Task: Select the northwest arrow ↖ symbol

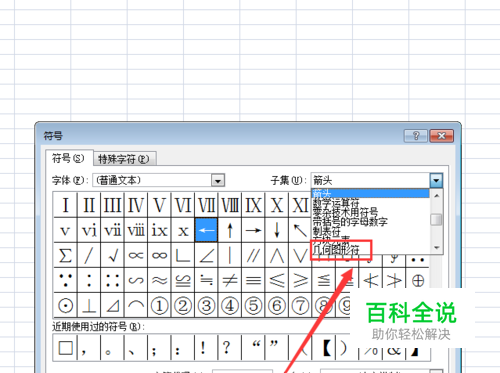Action: (300, 230)
